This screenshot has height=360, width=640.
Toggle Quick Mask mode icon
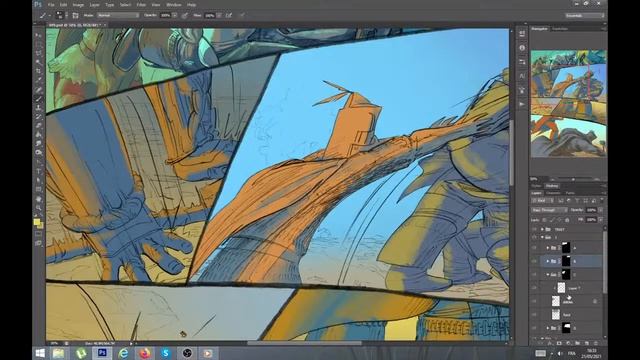pyautogui.click(x=39, y=233)
